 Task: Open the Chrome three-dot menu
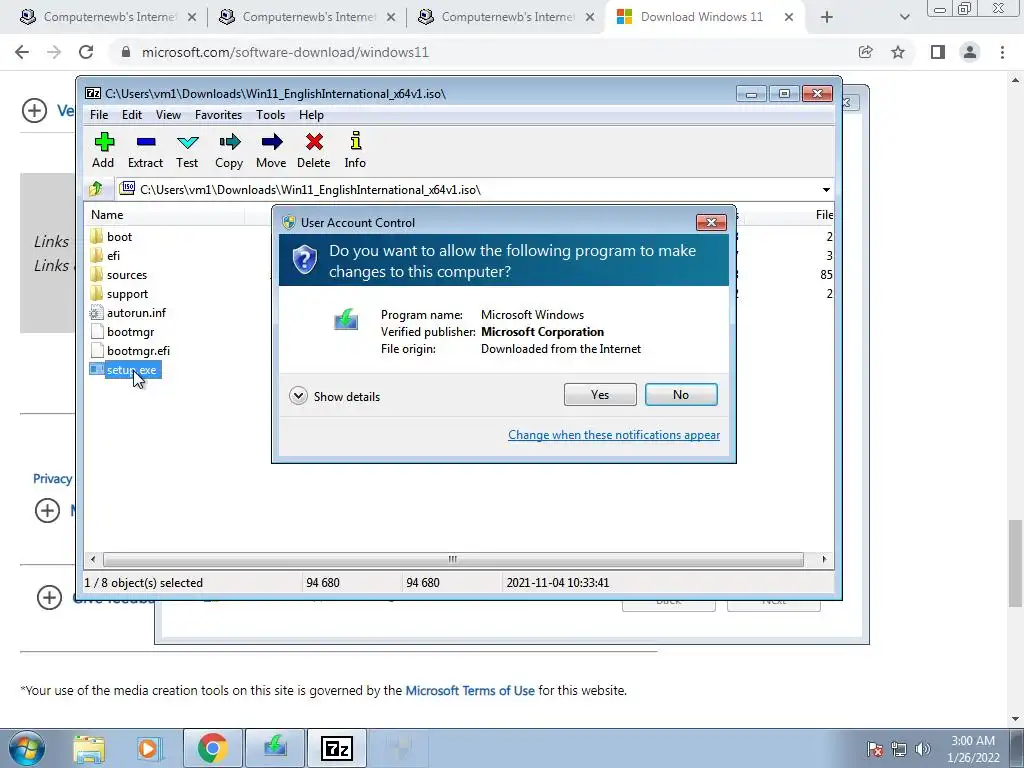click(x=1002, y=52)
